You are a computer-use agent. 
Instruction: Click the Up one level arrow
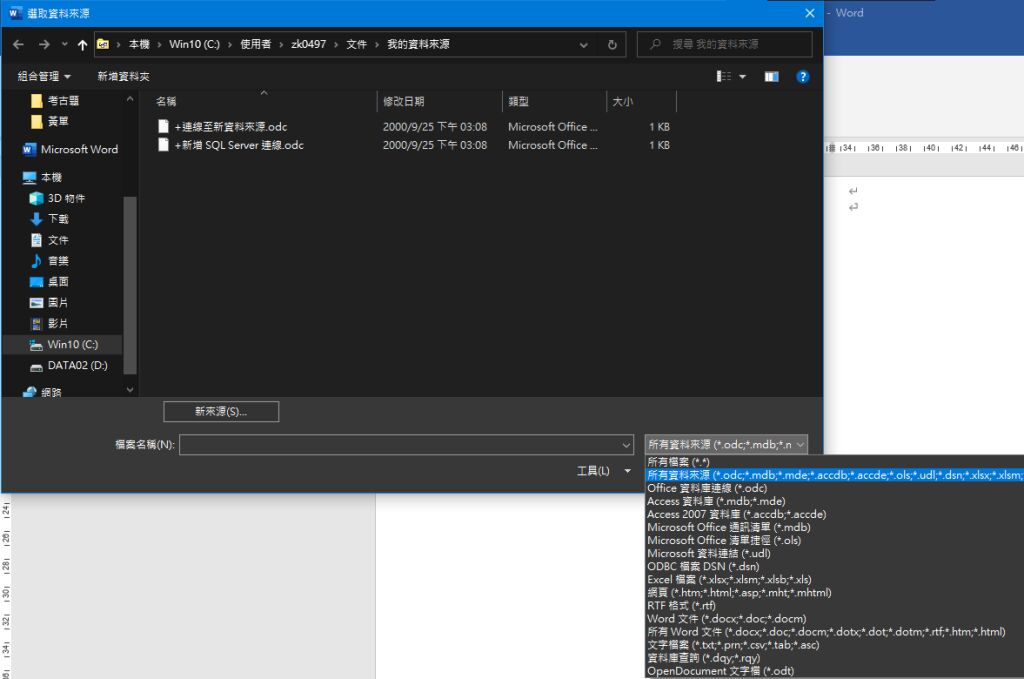(x=82, y=45)
